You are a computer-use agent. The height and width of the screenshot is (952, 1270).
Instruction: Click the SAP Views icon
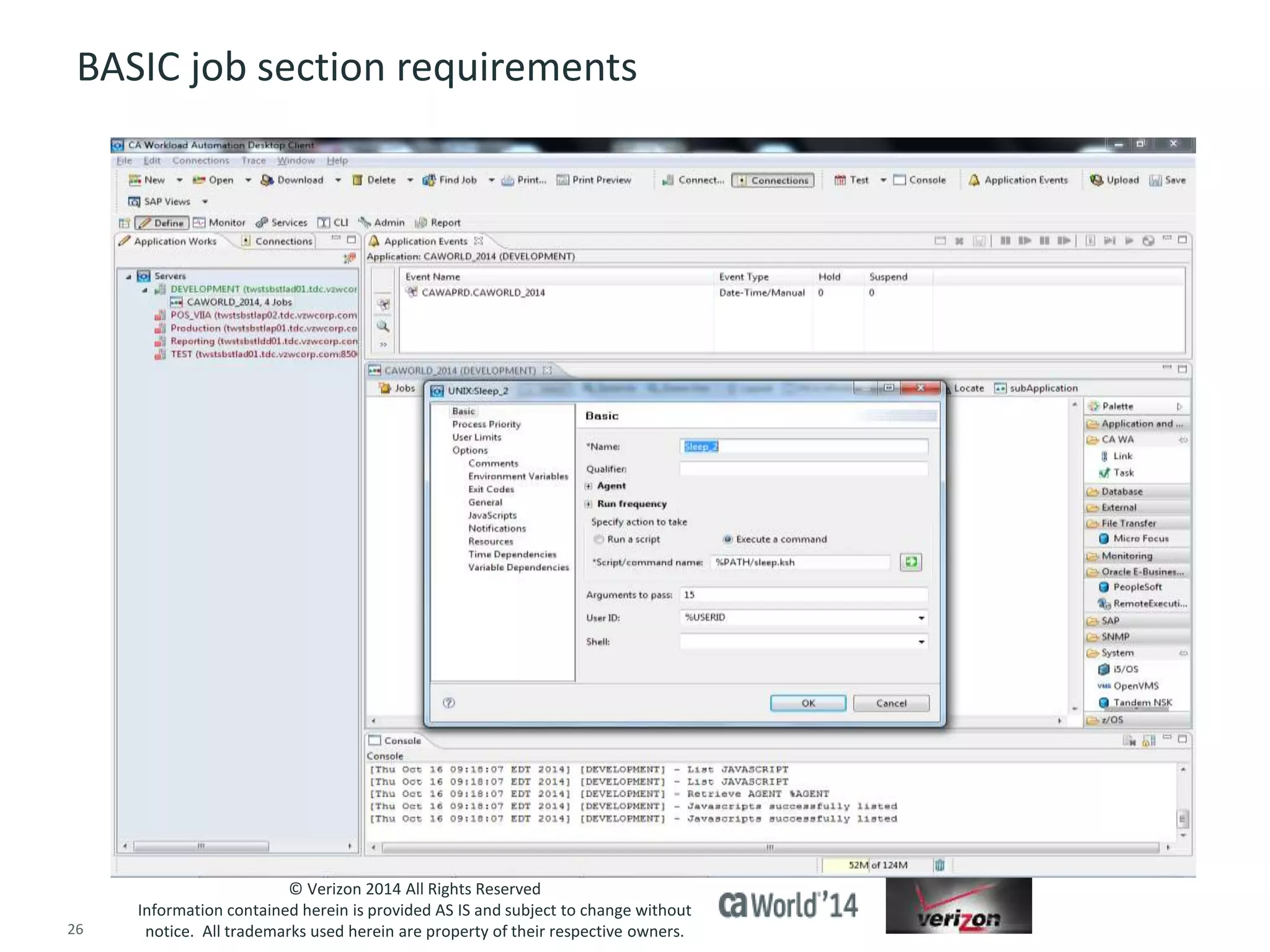tap(134, 201)
